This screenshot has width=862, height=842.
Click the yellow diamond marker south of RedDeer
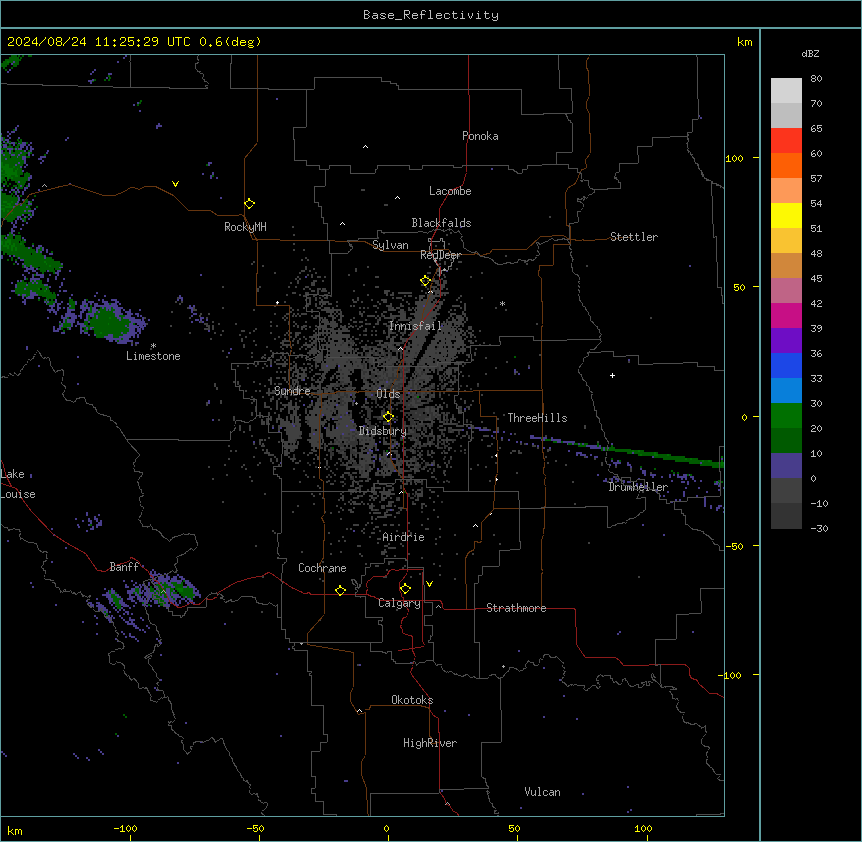[x=426, y=281]
